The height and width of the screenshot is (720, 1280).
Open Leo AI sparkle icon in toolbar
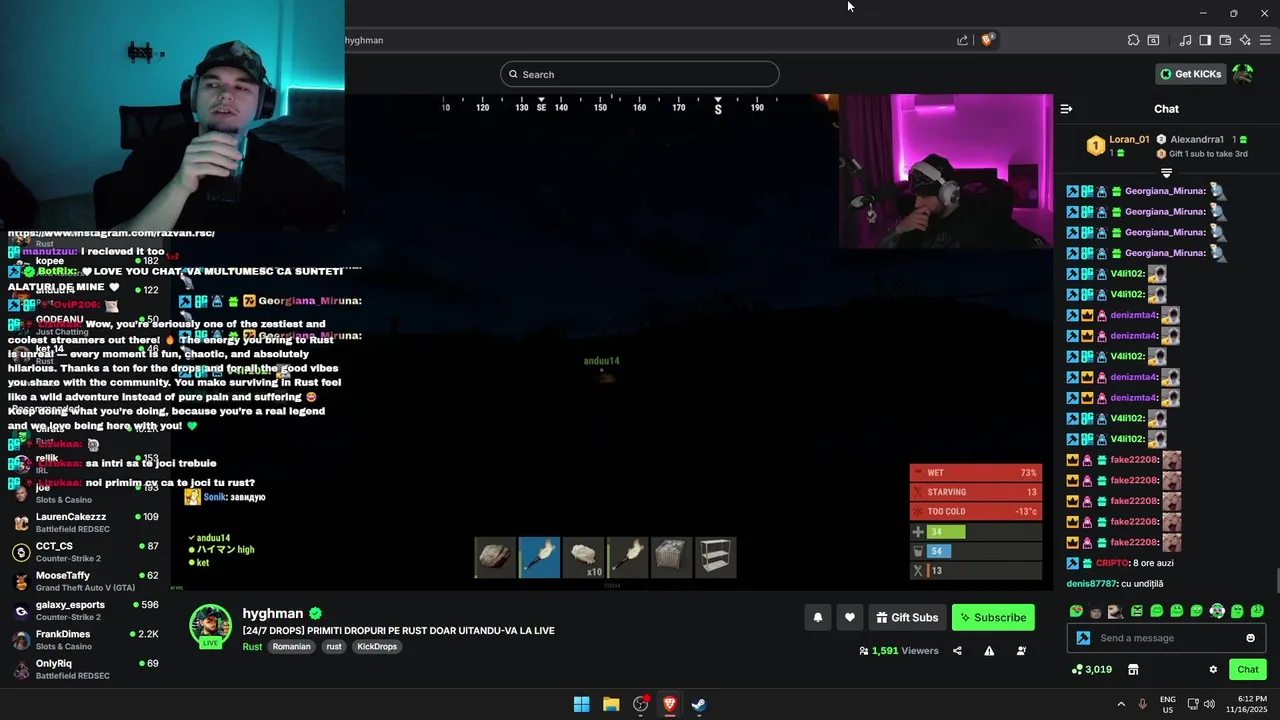click(x=1245, y=40)
